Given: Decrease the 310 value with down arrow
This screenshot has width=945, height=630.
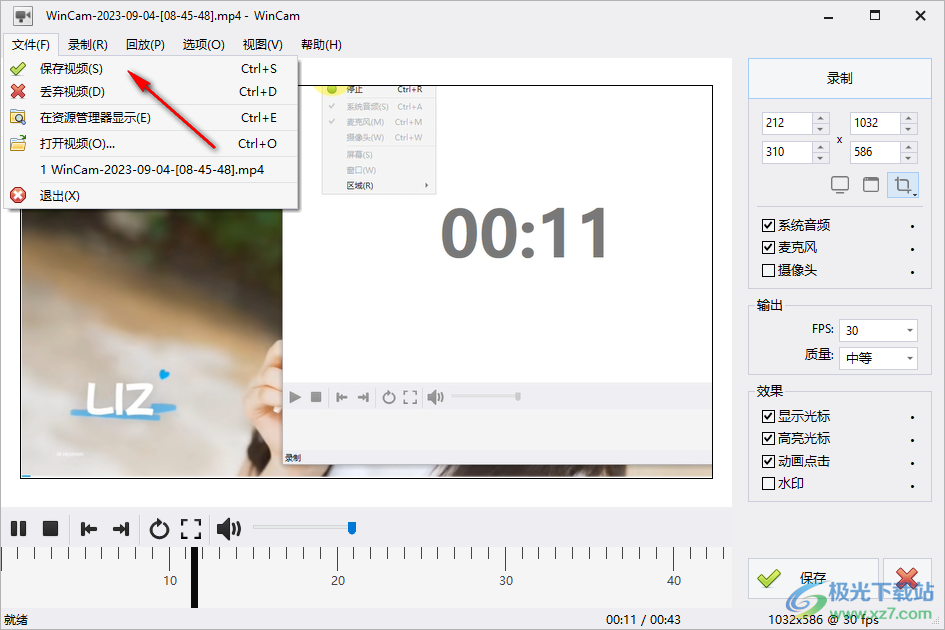Looking at the screenshot, I should click(821, 158).
